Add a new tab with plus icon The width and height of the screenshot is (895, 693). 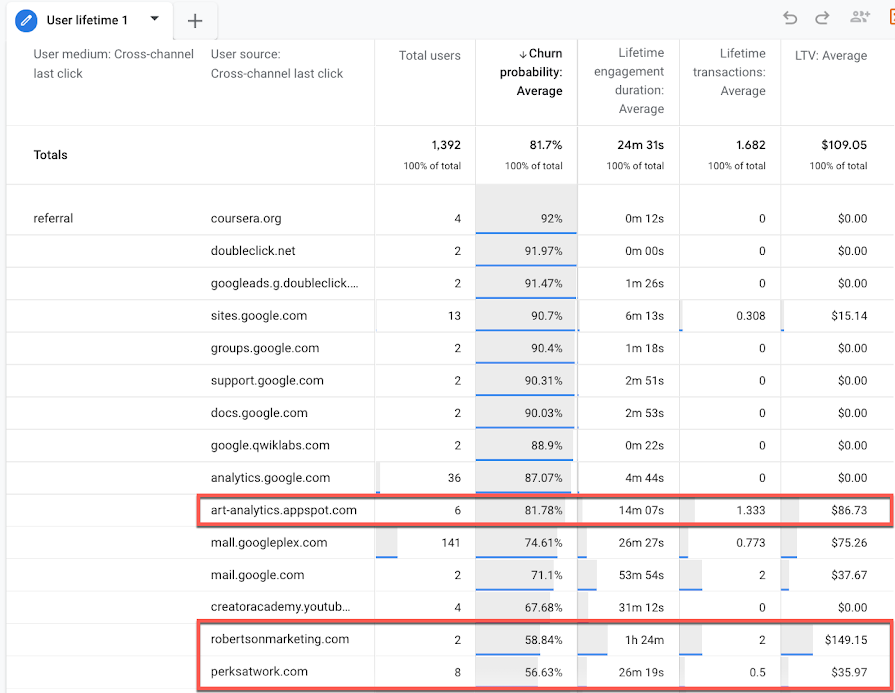[195, 21]
